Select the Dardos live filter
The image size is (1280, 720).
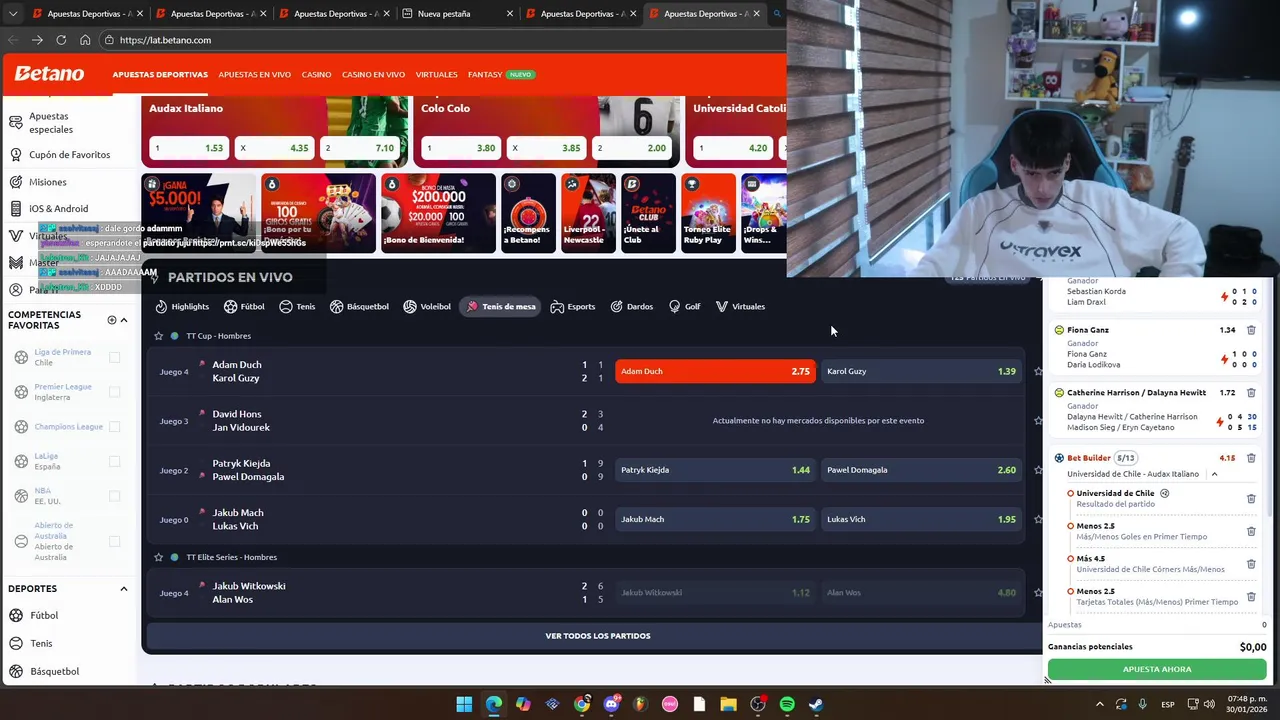click(x=631, y=306)
